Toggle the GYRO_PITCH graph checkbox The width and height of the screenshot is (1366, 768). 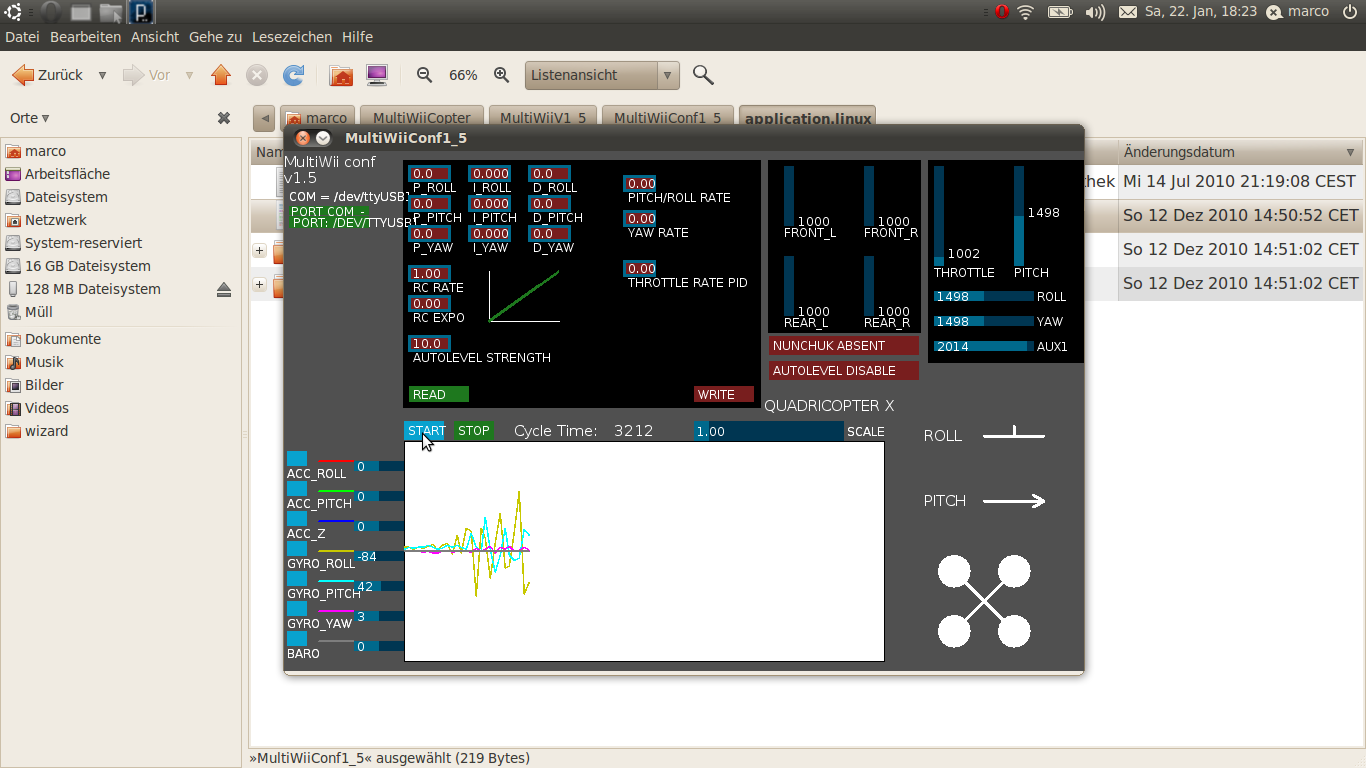pyautogui.click(x=297, y=579)
